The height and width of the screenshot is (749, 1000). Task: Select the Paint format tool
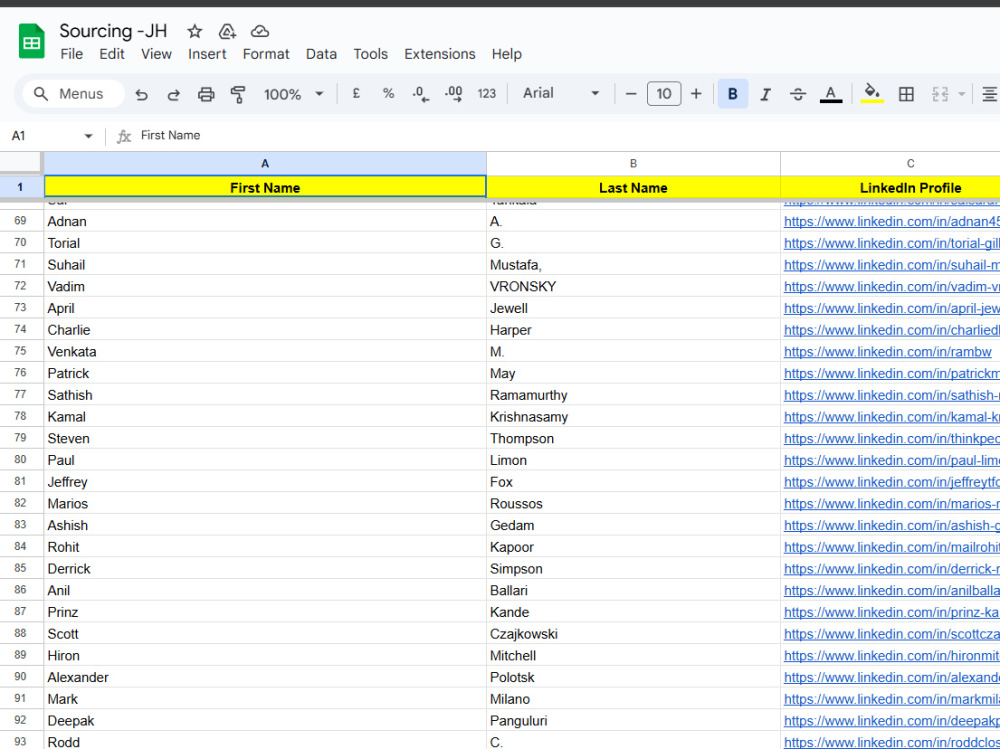pyautogui.click(x=238, y=94)
